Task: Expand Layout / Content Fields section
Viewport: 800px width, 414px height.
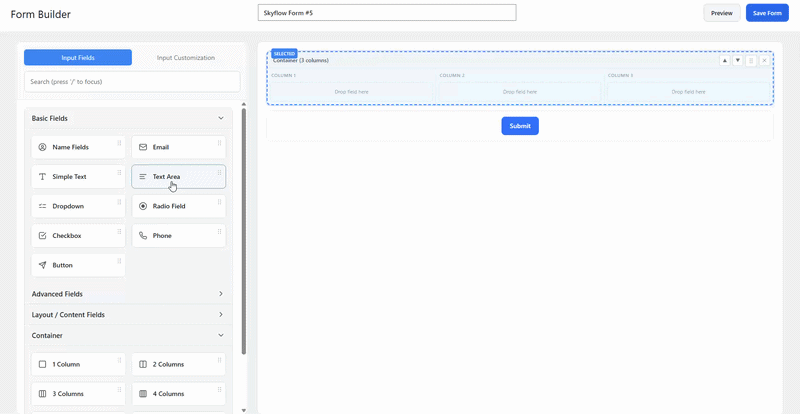Action: click(x=128, y=314)
